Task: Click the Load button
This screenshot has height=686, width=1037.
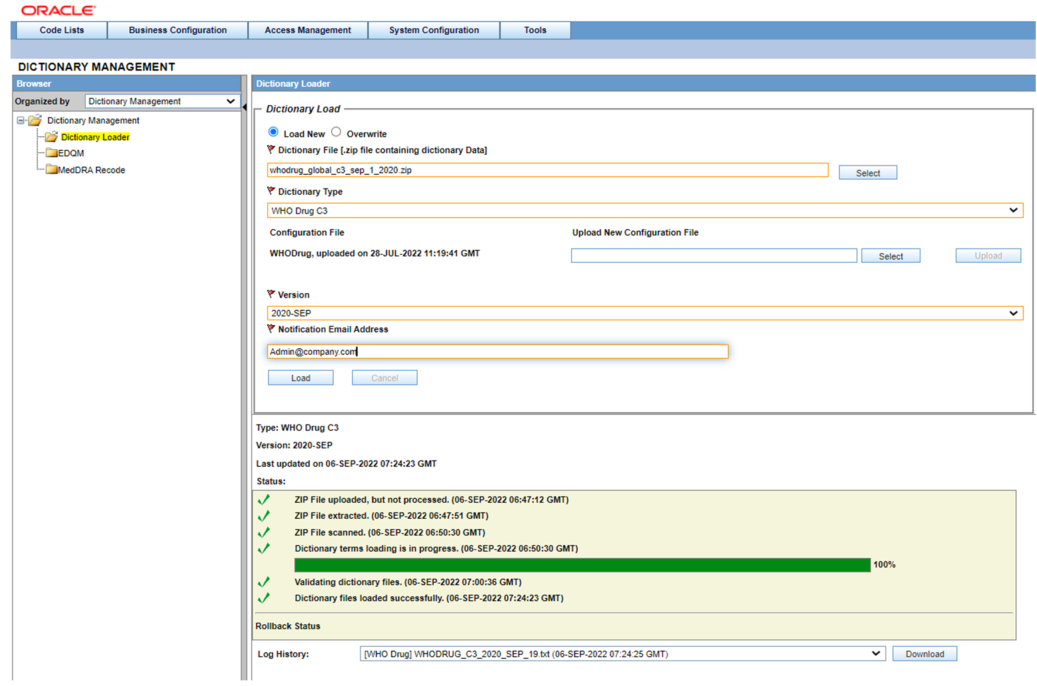Action: click(301, 377)
